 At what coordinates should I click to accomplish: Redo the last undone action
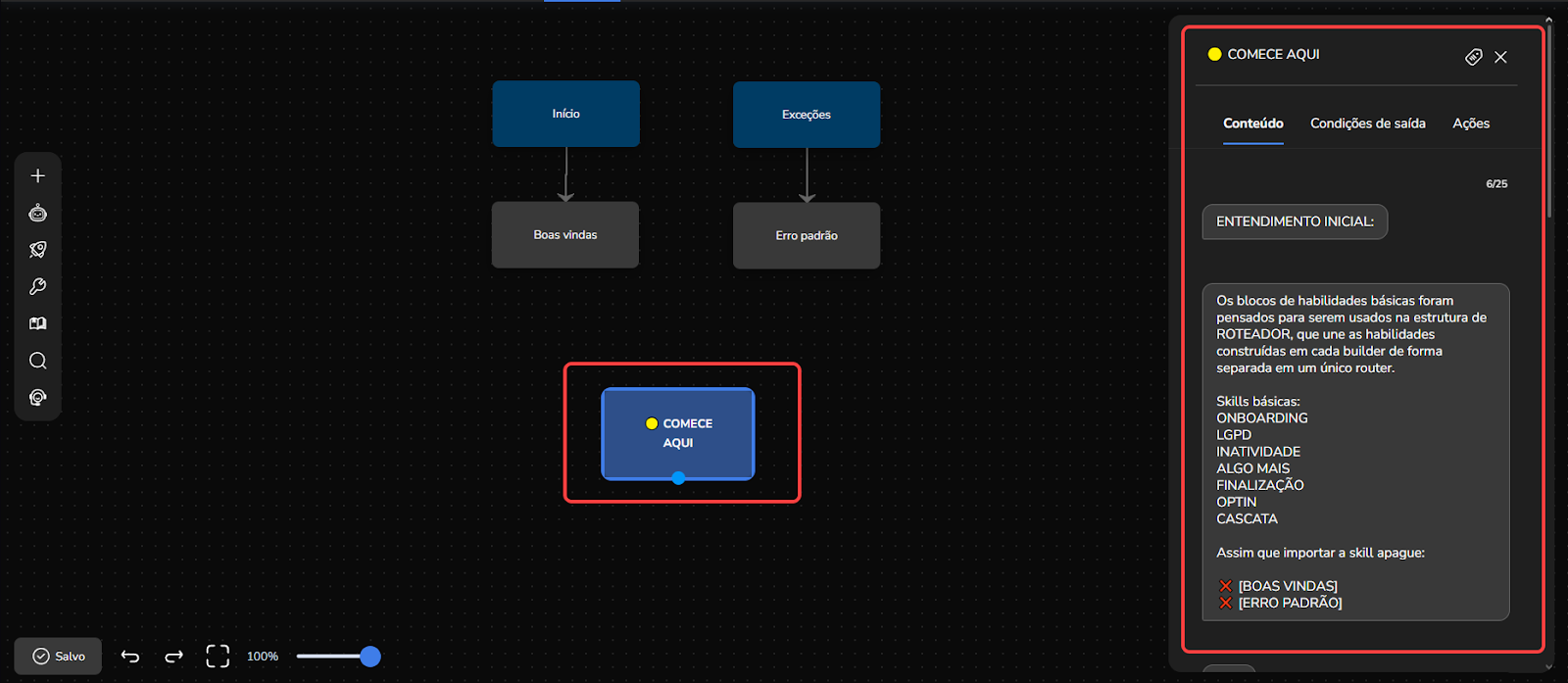(x=174, y=657)
